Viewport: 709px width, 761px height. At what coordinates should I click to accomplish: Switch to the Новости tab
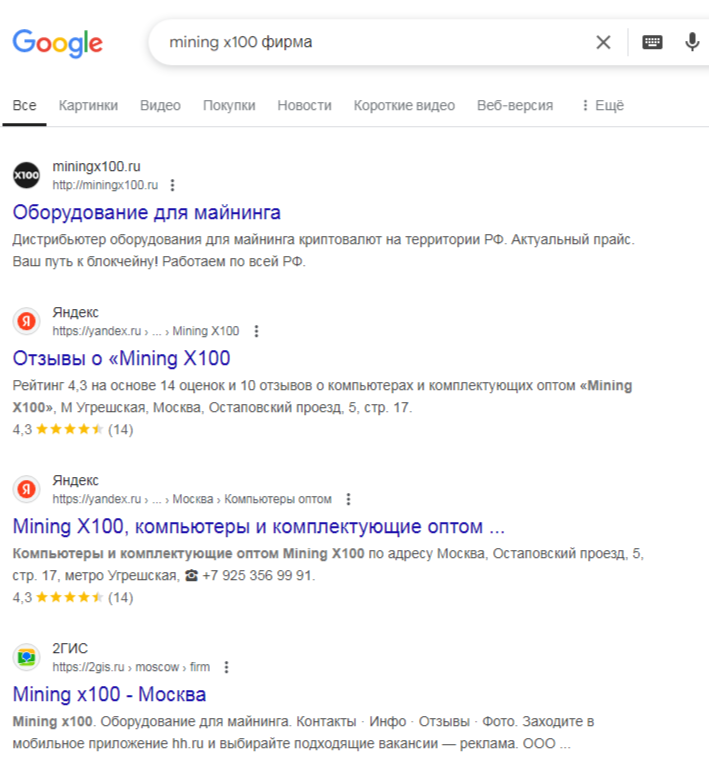pos(304,105)
